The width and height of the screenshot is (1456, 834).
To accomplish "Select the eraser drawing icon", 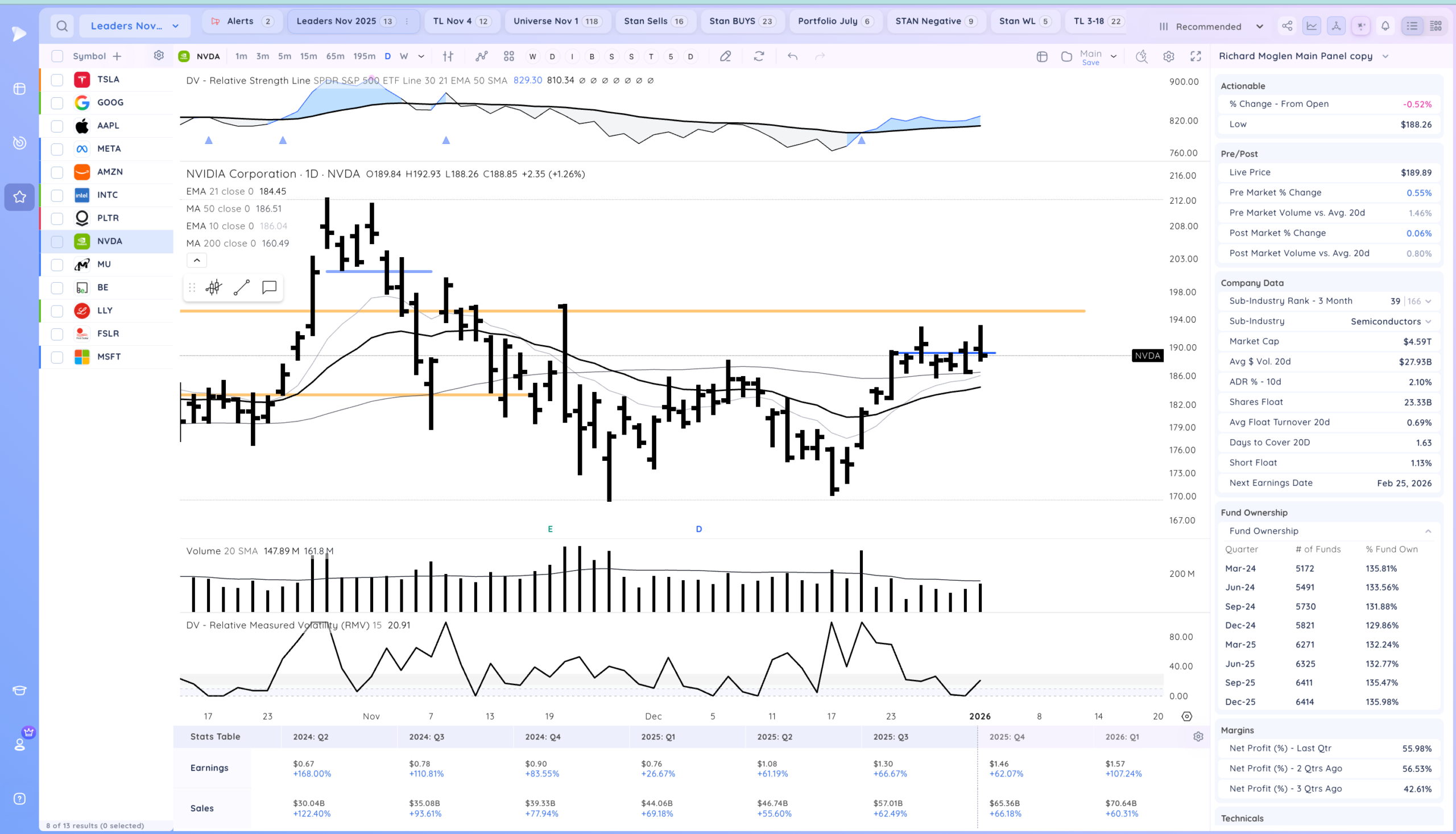I will [x=725, y=56].
